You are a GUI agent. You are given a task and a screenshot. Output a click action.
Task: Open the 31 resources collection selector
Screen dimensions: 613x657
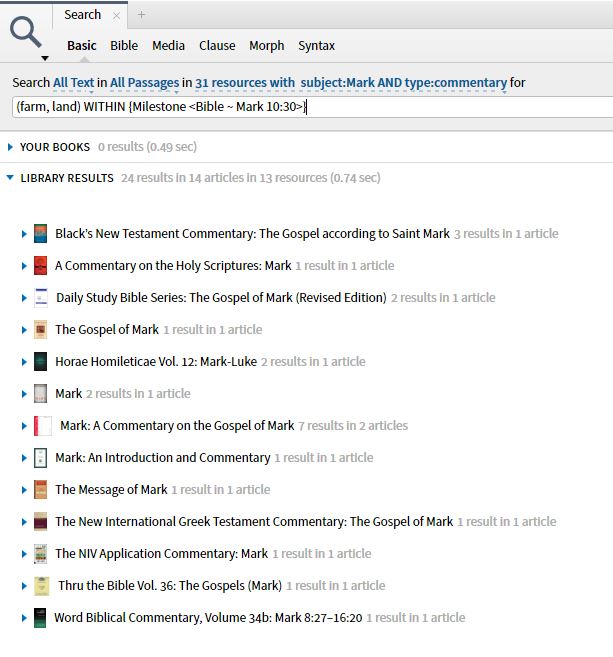point(351,83)
